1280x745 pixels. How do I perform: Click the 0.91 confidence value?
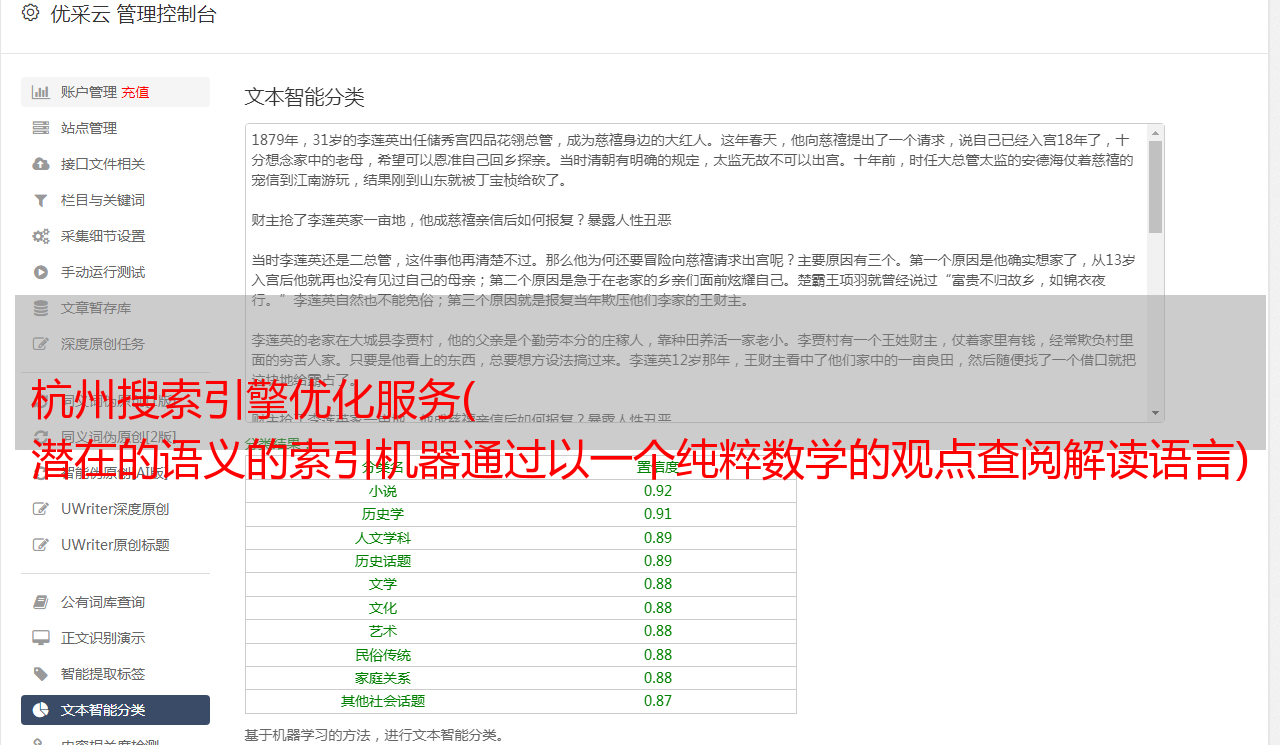(658, 514)
